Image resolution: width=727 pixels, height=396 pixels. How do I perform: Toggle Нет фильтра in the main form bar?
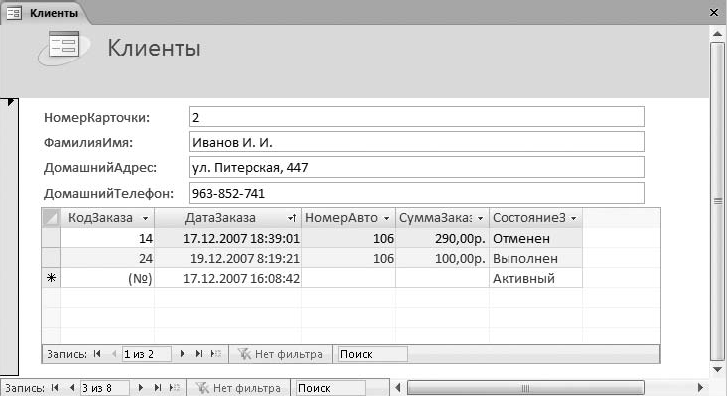[238, 388]
